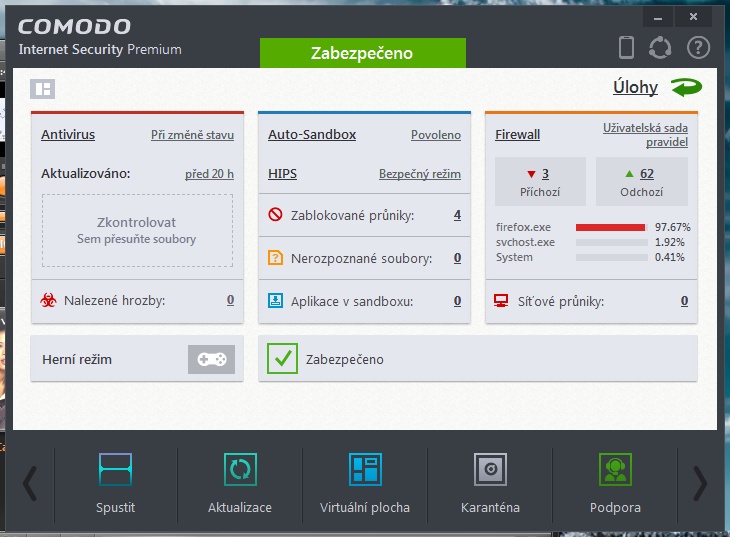730x537 pixels.
Task: Click the red blocked icon beside Zablokované průniky
Action: 275,215
